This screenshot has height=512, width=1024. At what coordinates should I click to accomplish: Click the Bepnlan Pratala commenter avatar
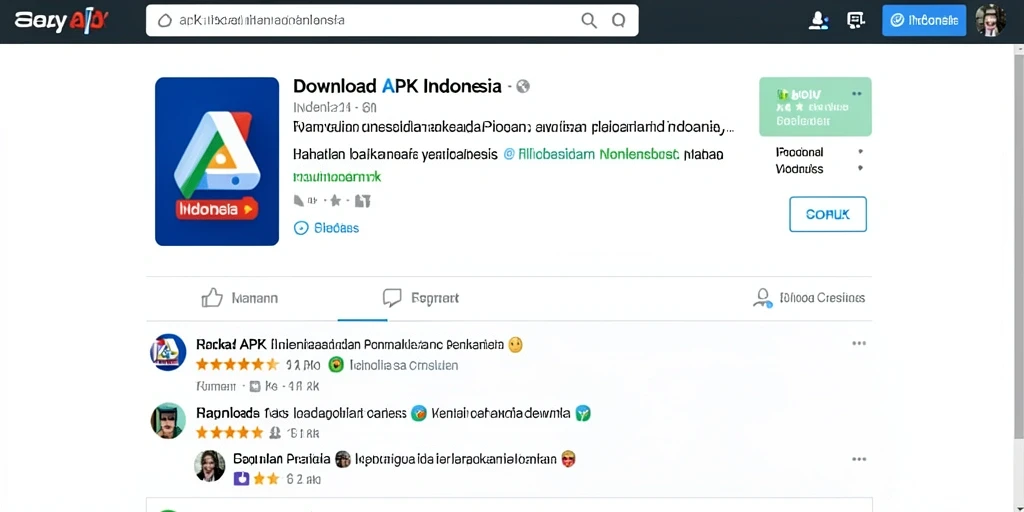coord(210,466)
